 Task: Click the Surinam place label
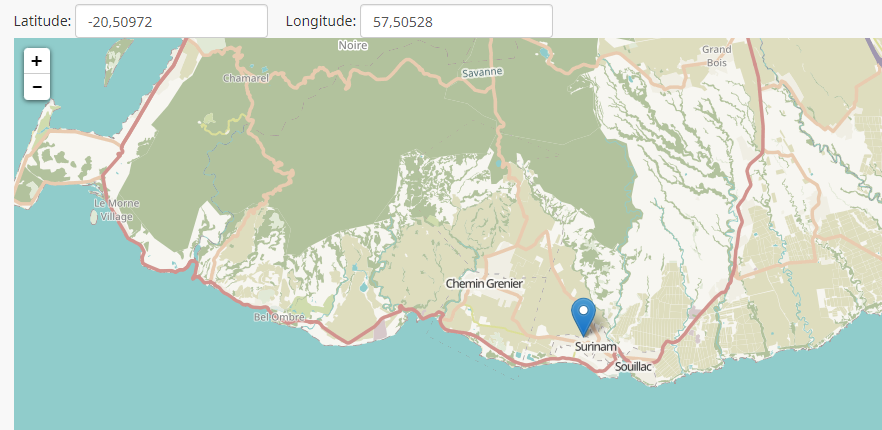coord(596,347)
